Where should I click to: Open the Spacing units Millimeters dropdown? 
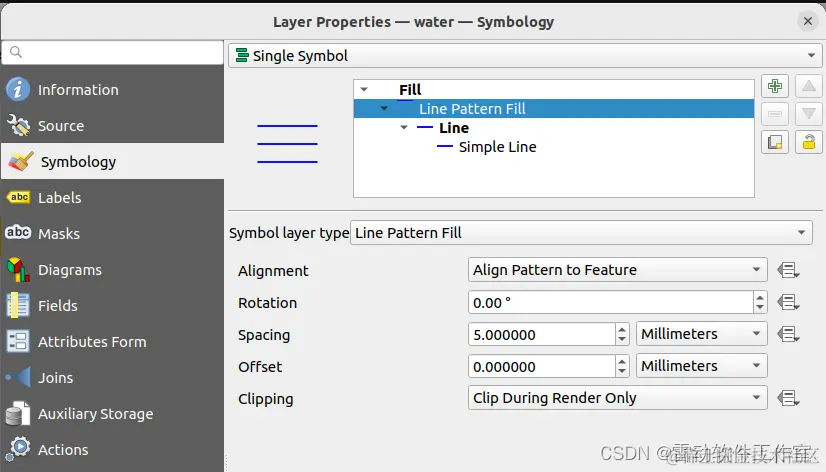coord(701,333)
